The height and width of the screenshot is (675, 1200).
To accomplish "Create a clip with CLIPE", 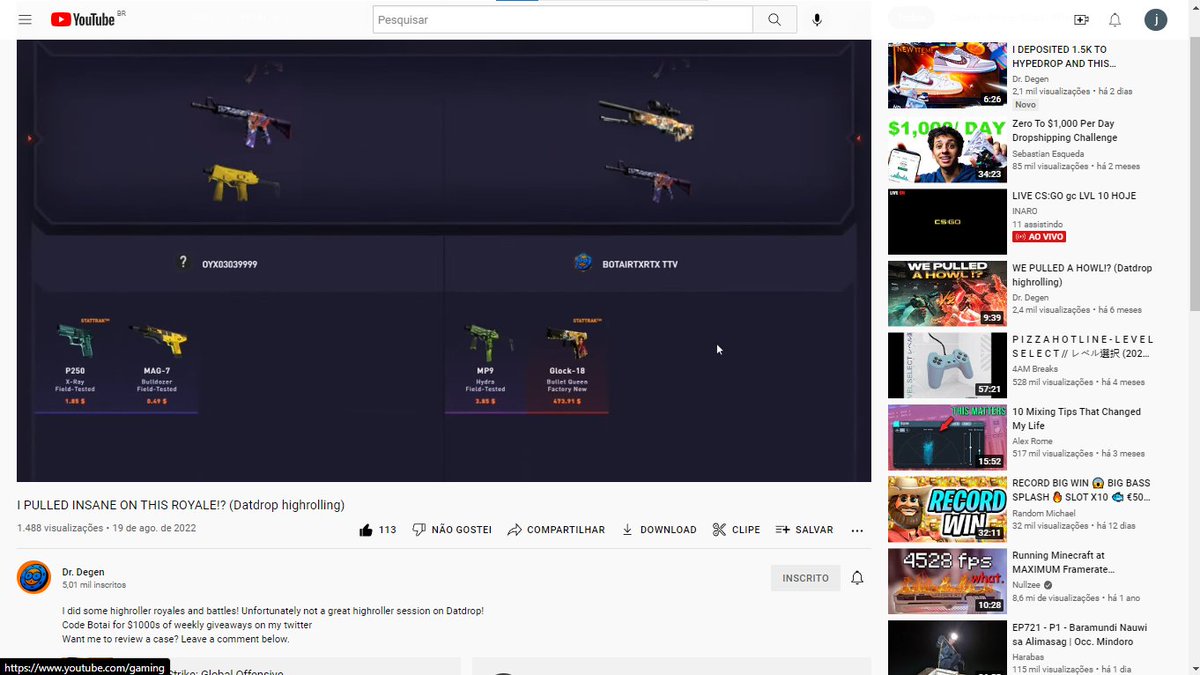I will click(x=736, y=530).
